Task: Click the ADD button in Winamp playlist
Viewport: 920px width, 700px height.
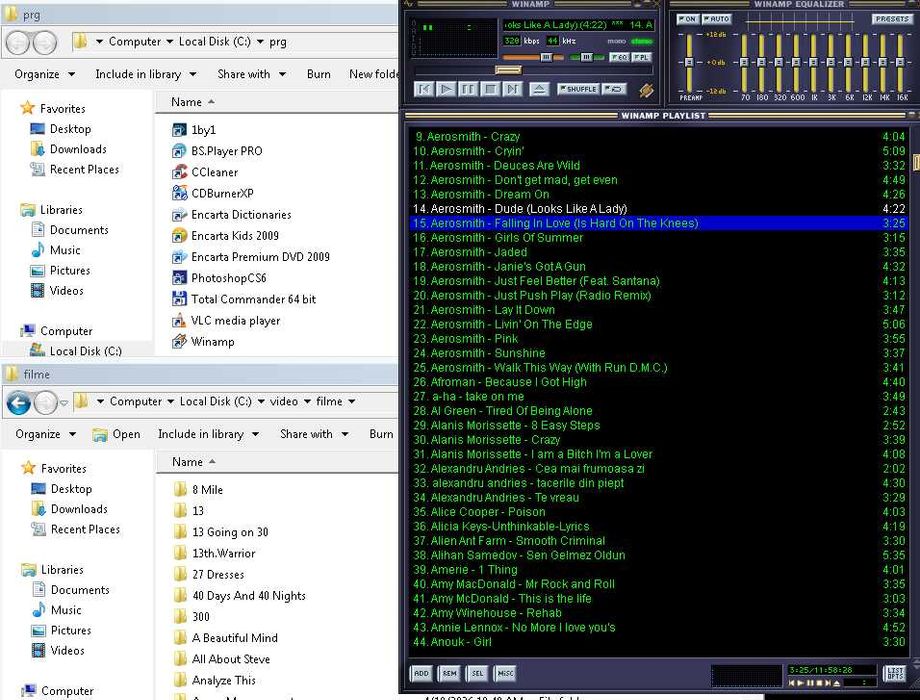Action: tap(421, 674)
